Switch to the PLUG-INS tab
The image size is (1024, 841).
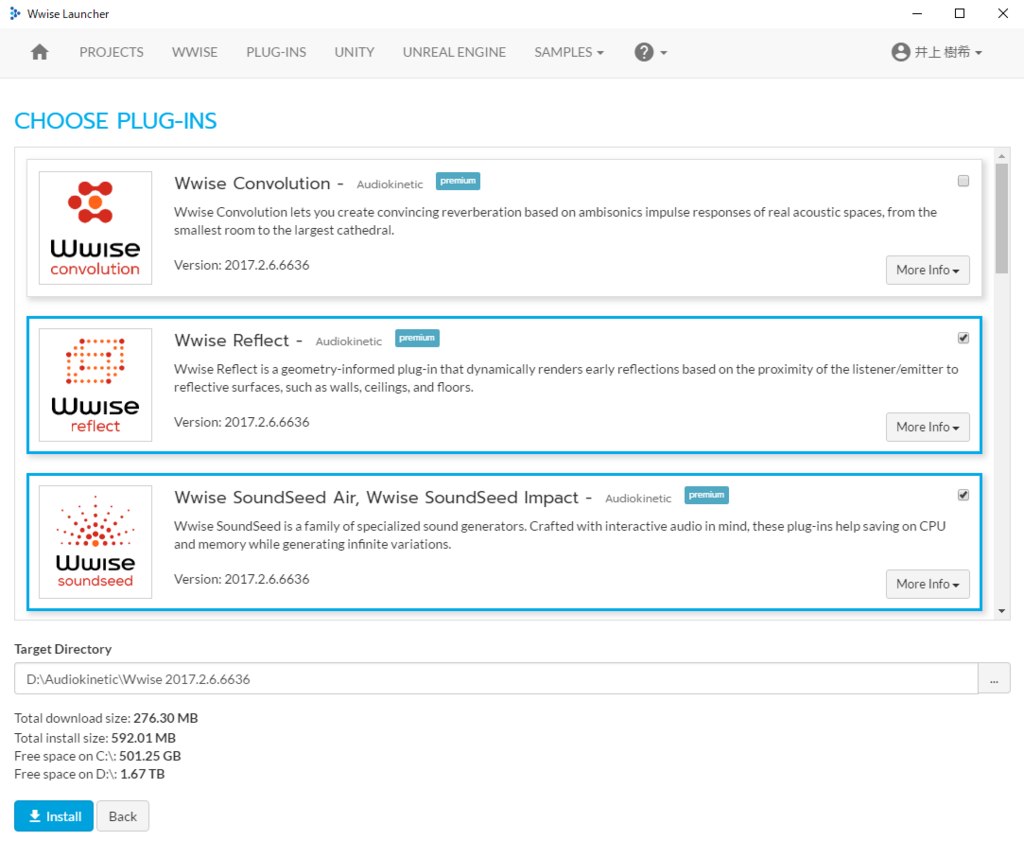point(276,52)
